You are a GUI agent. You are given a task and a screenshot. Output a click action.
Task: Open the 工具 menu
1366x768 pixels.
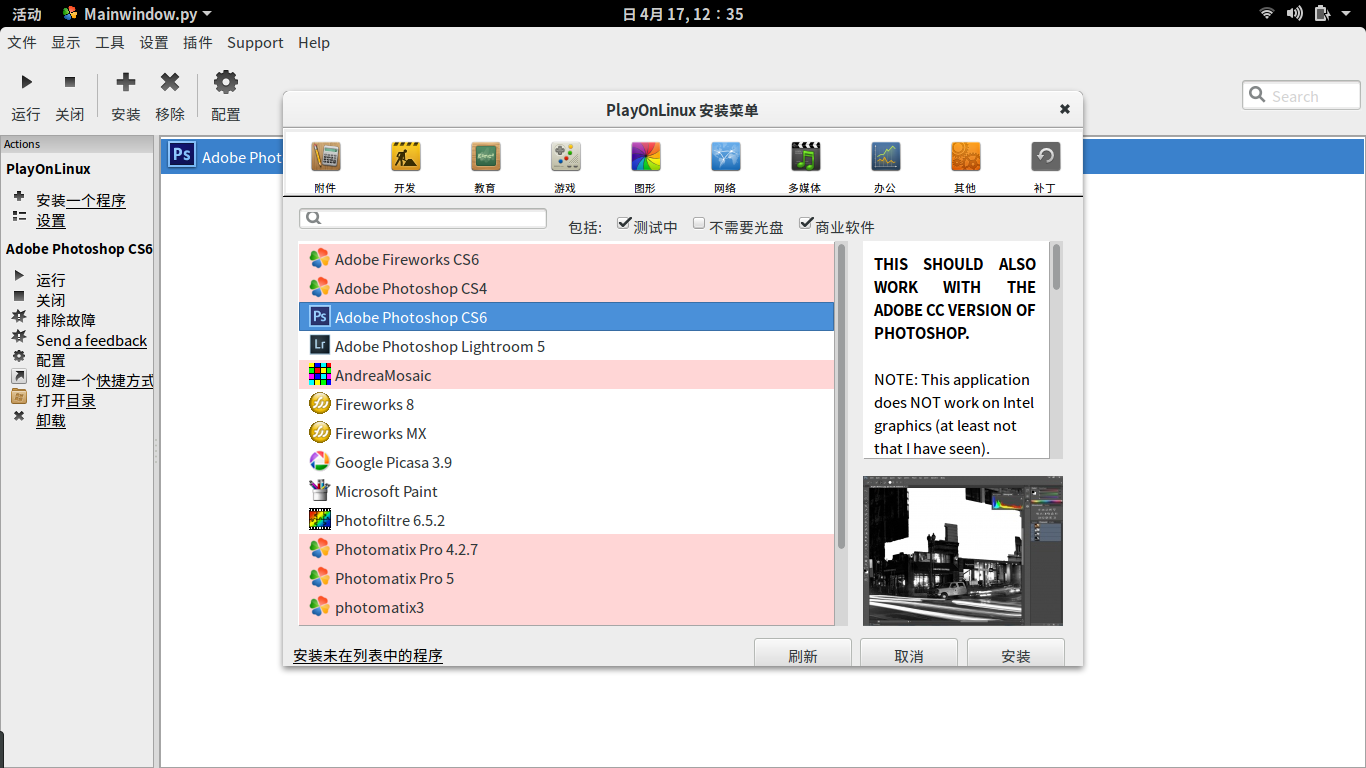point(110,42)
